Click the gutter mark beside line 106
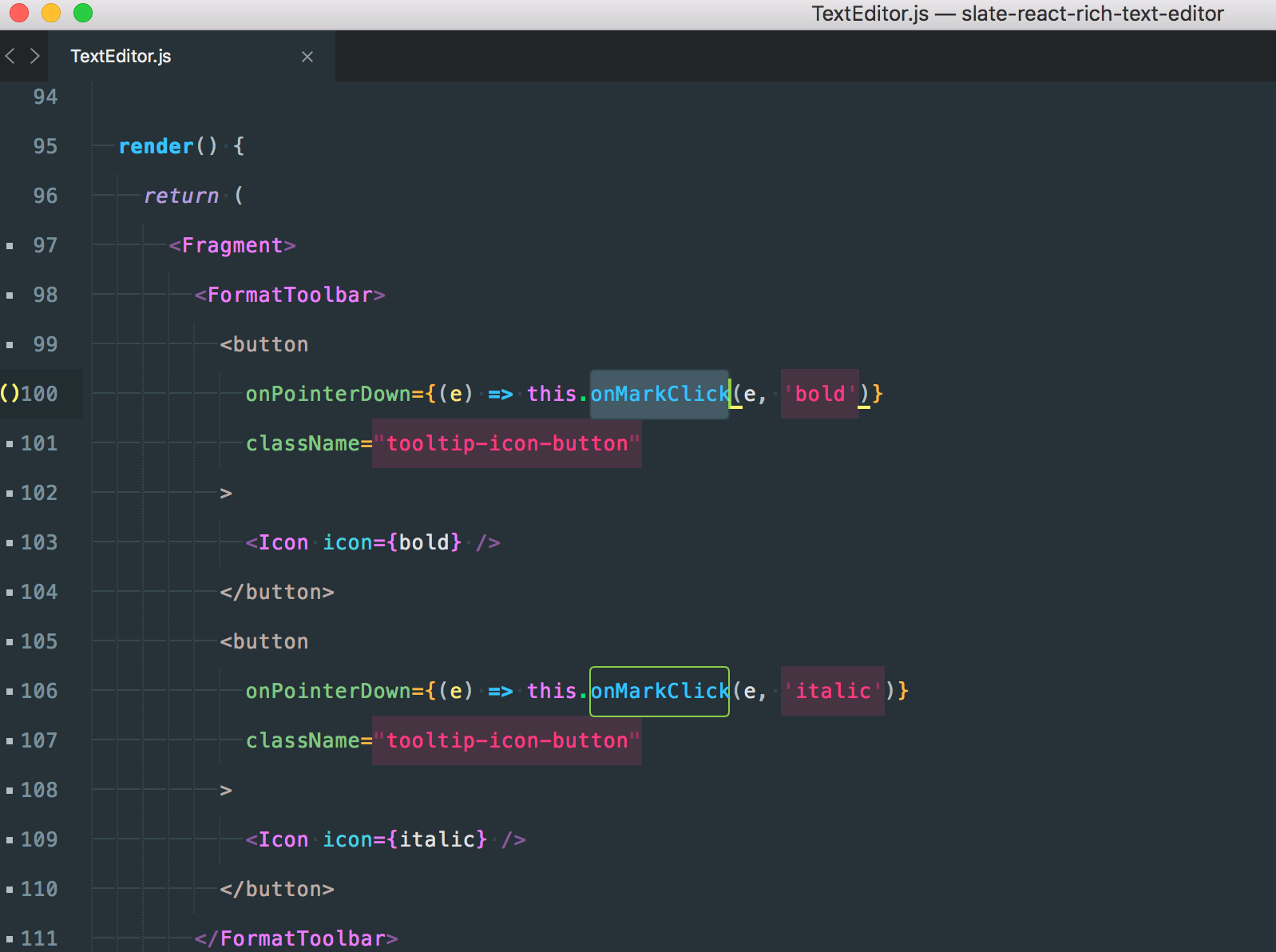Image resolution: width=1276 pixels, height=952 pixels. [x=10, y=692]
